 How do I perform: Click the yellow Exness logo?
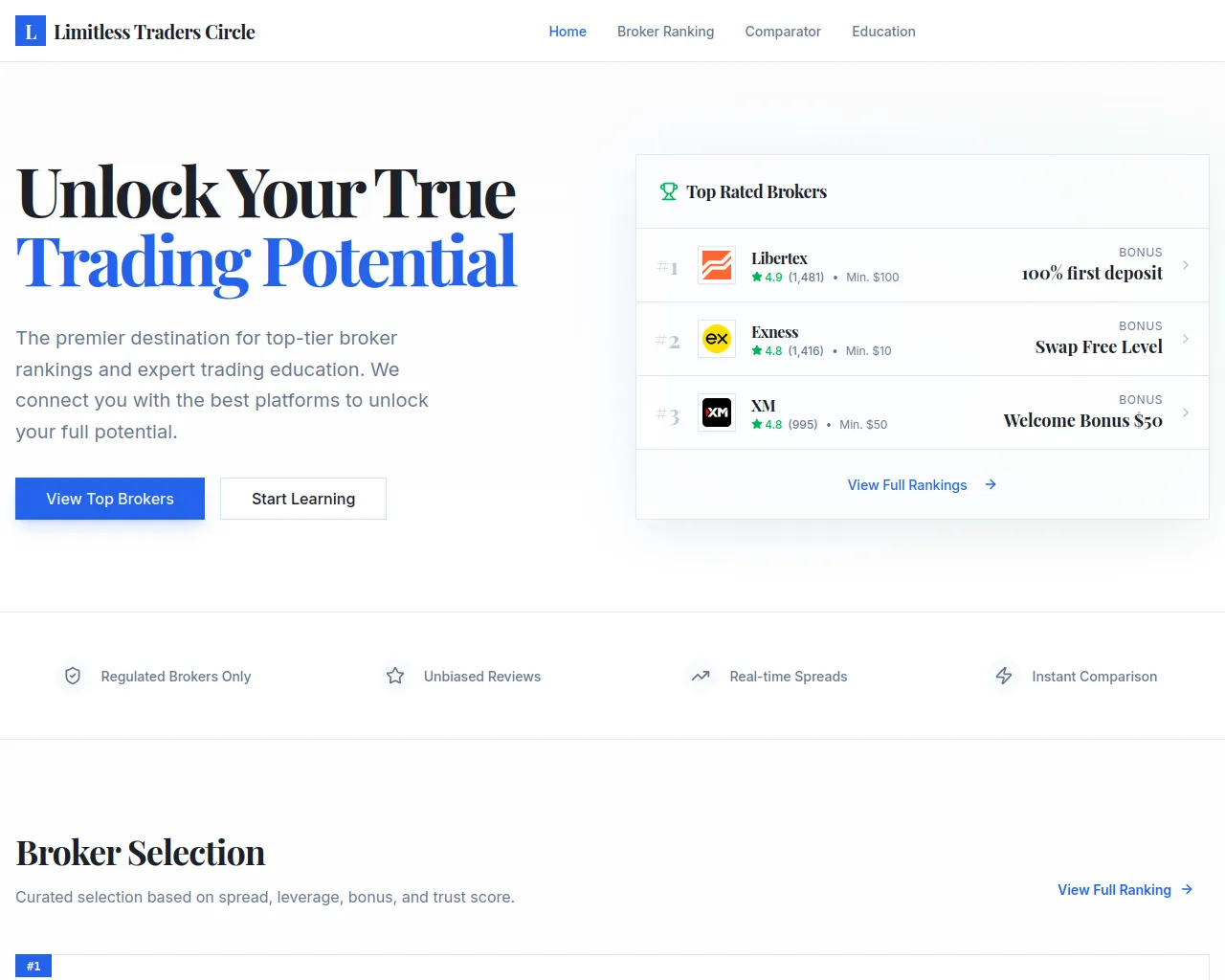pyautogui.click(x=717, y=339)
